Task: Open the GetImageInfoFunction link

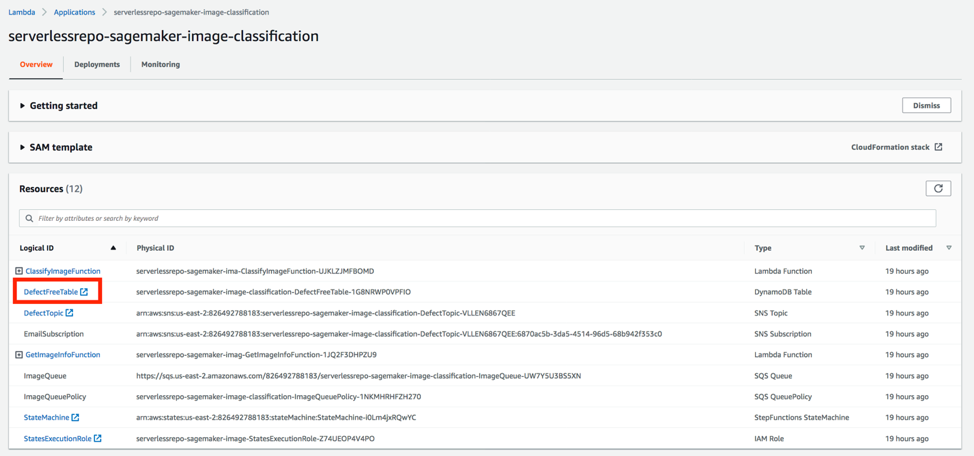Action: [x=63, y=355]
